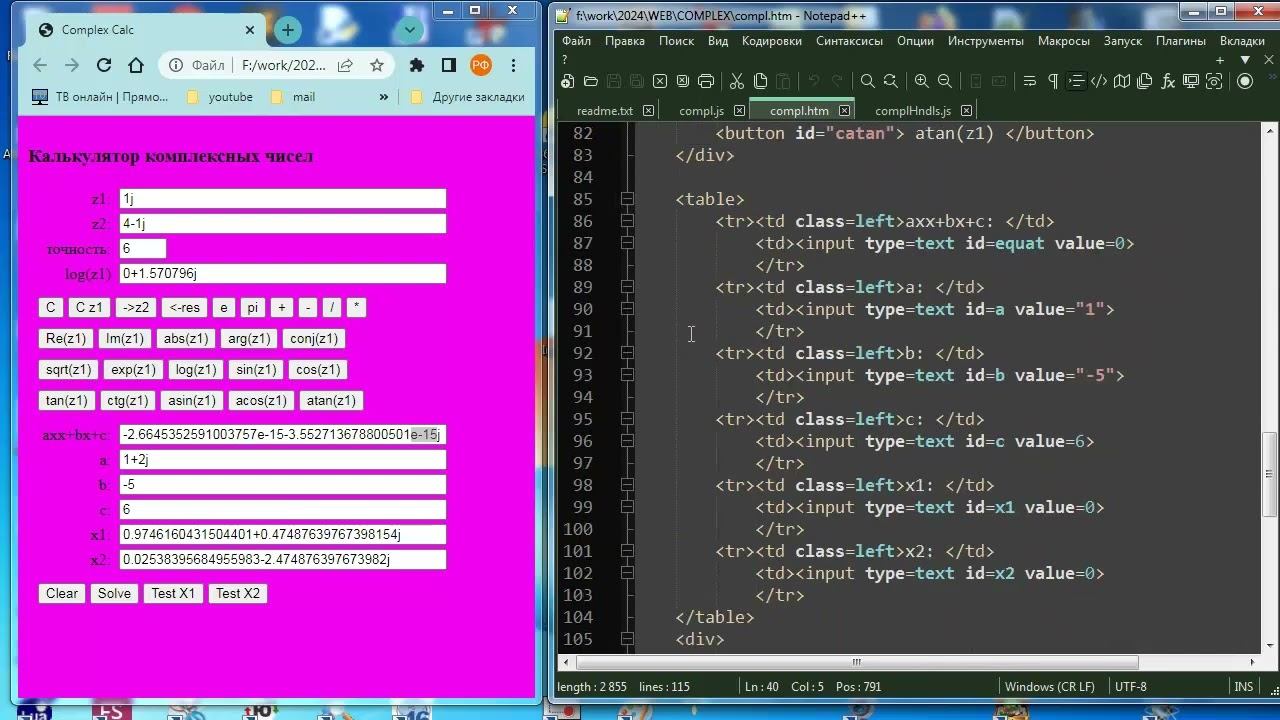Share this page via Chrome address bar icon
Viewport: 1280px width, 720px height.
pos(345,65)
